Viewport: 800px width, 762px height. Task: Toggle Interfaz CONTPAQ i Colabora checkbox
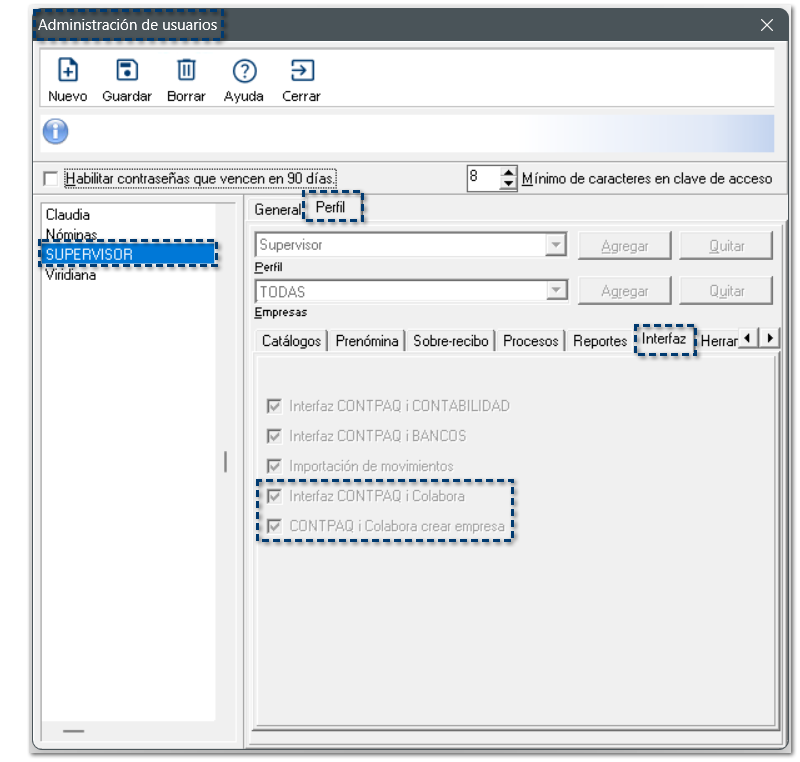pos(274,496)
